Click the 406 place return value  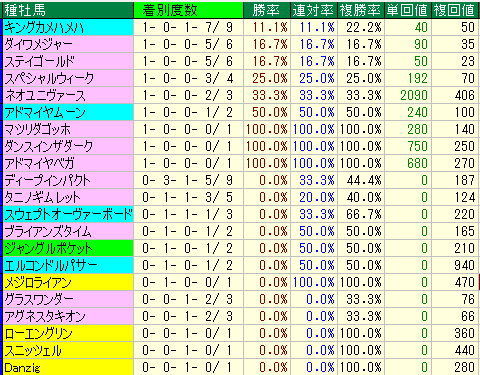(x=465, y=95)
